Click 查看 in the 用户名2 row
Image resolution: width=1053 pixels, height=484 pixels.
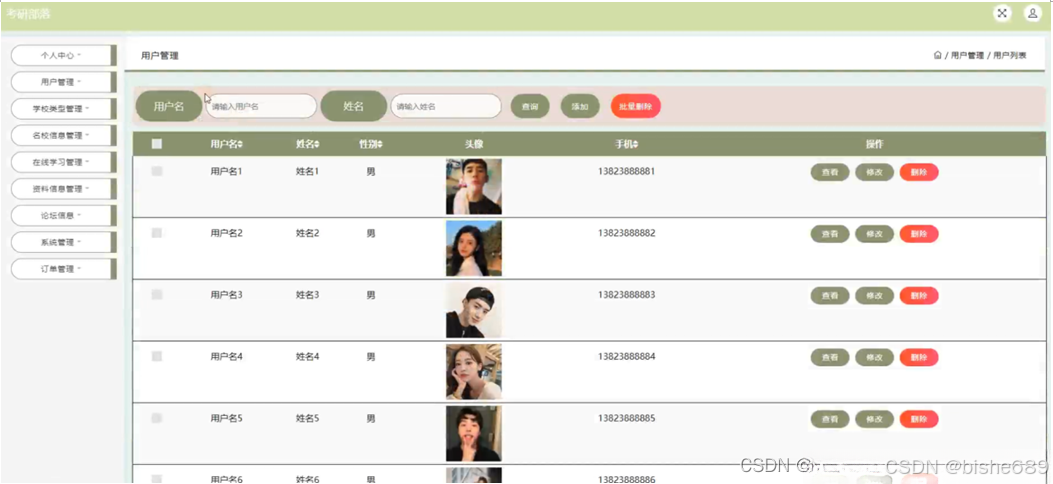point(830,234)
